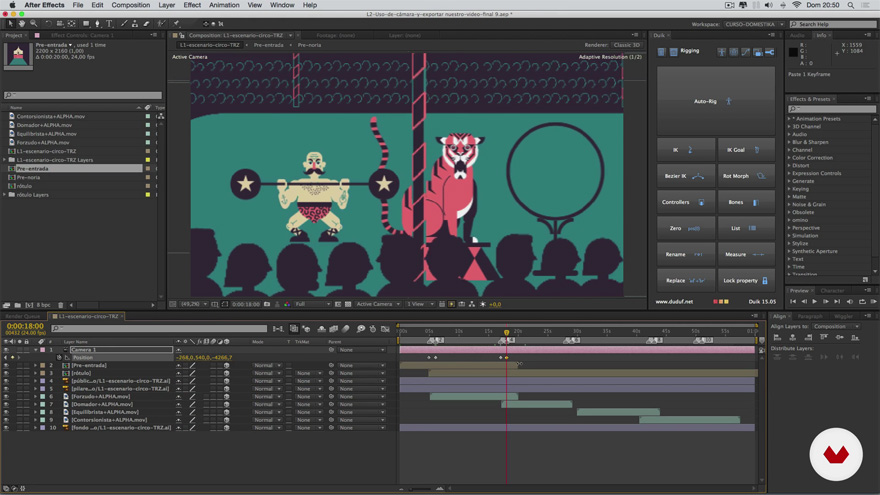Open the Workspace dropdown
Viewport: 880px width, 495px height.
(x=754, y=24)
